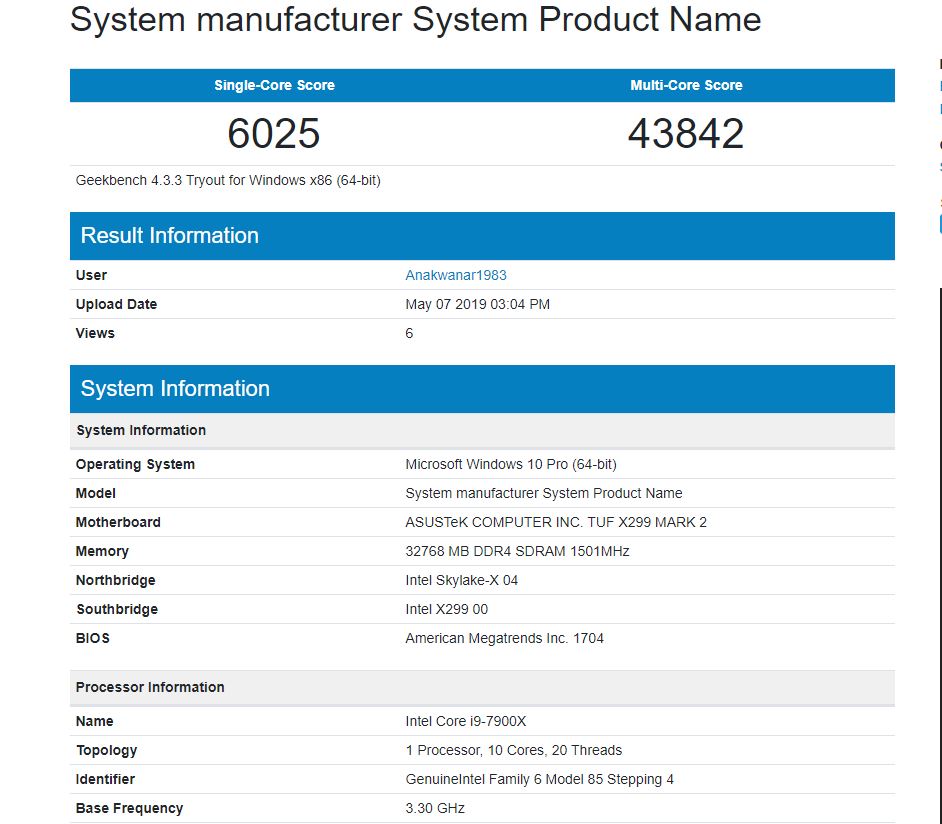This screenshot has height=824, width=942.
Task: Click the Model row value text
Action: pos(544,493)
